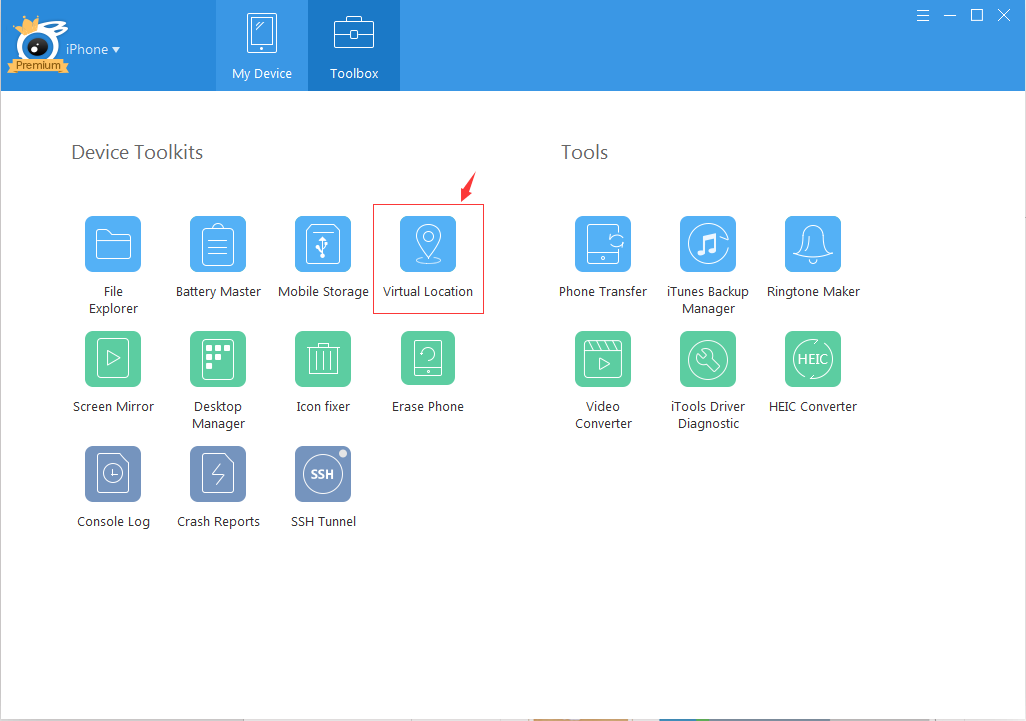Image resolution: width=1026 pixels, height=721 pixels.
Task: Select the Toolbox tab
Action: [x=354, y=46]
